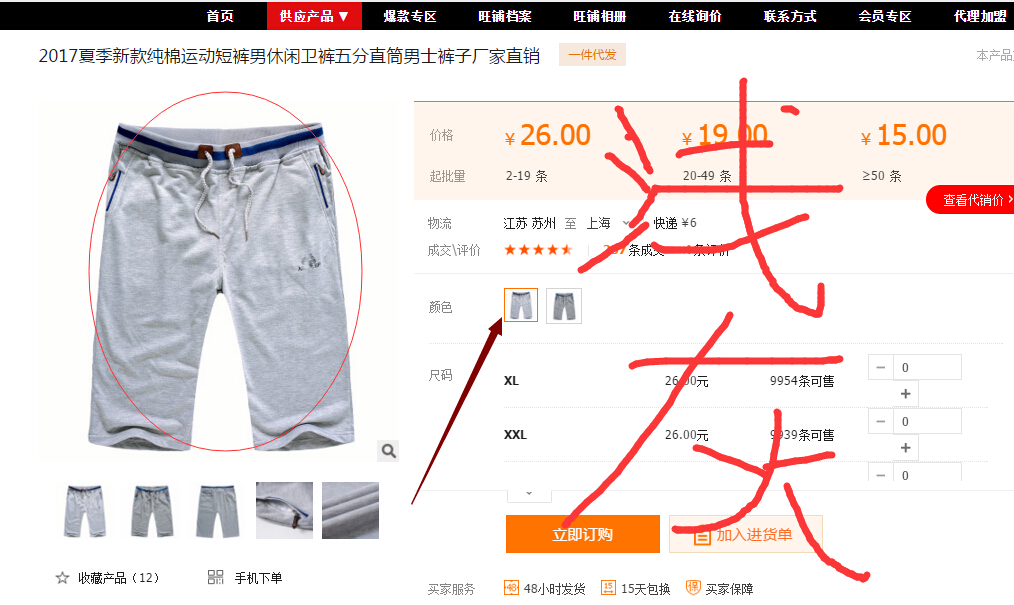Viewport: 1014px width, 605px height.
Task: Click the 48小时发货 service icon
Action: [511, 588]
